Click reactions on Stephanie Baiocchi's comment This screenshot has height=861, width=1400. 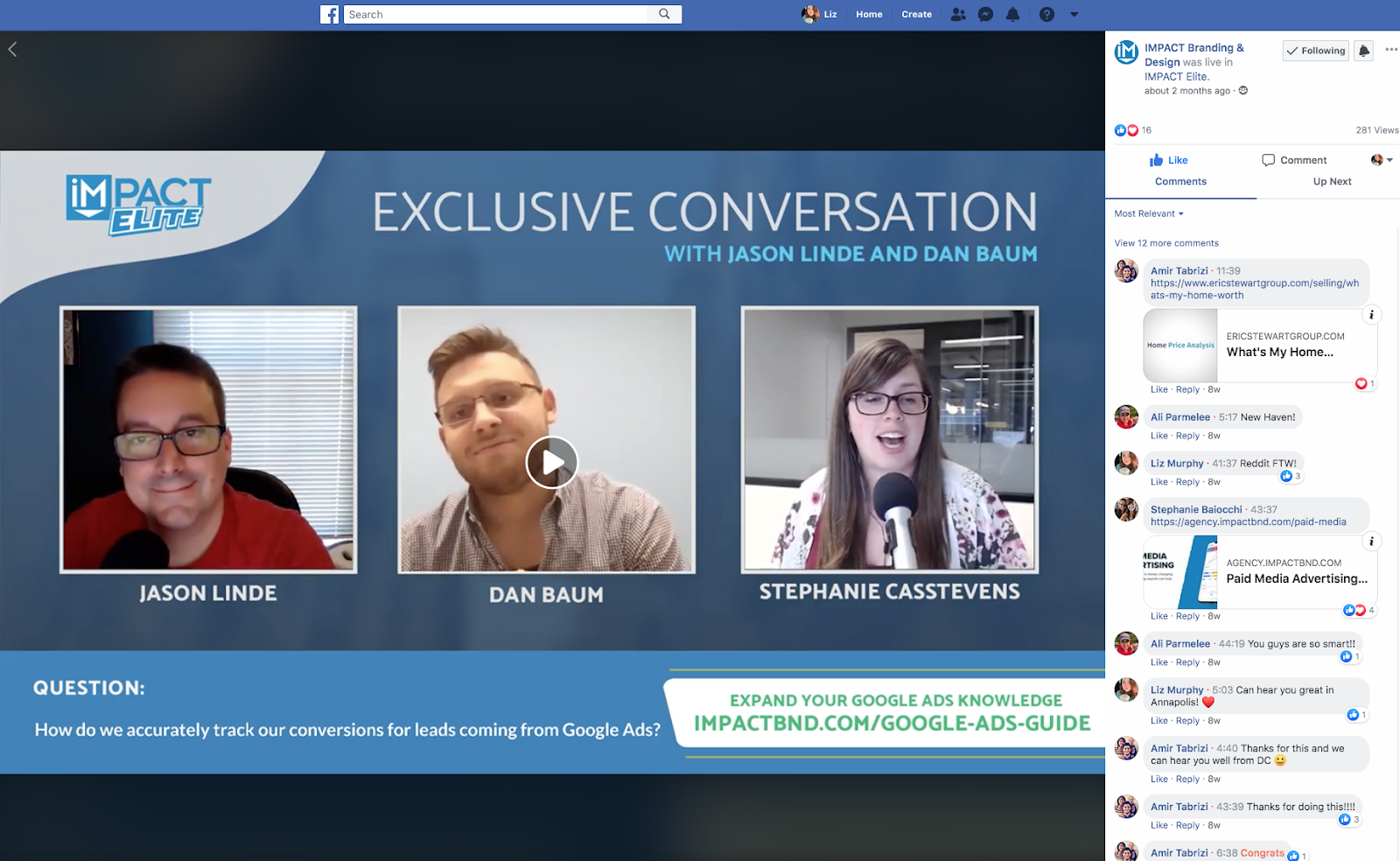coord(1359,610)
